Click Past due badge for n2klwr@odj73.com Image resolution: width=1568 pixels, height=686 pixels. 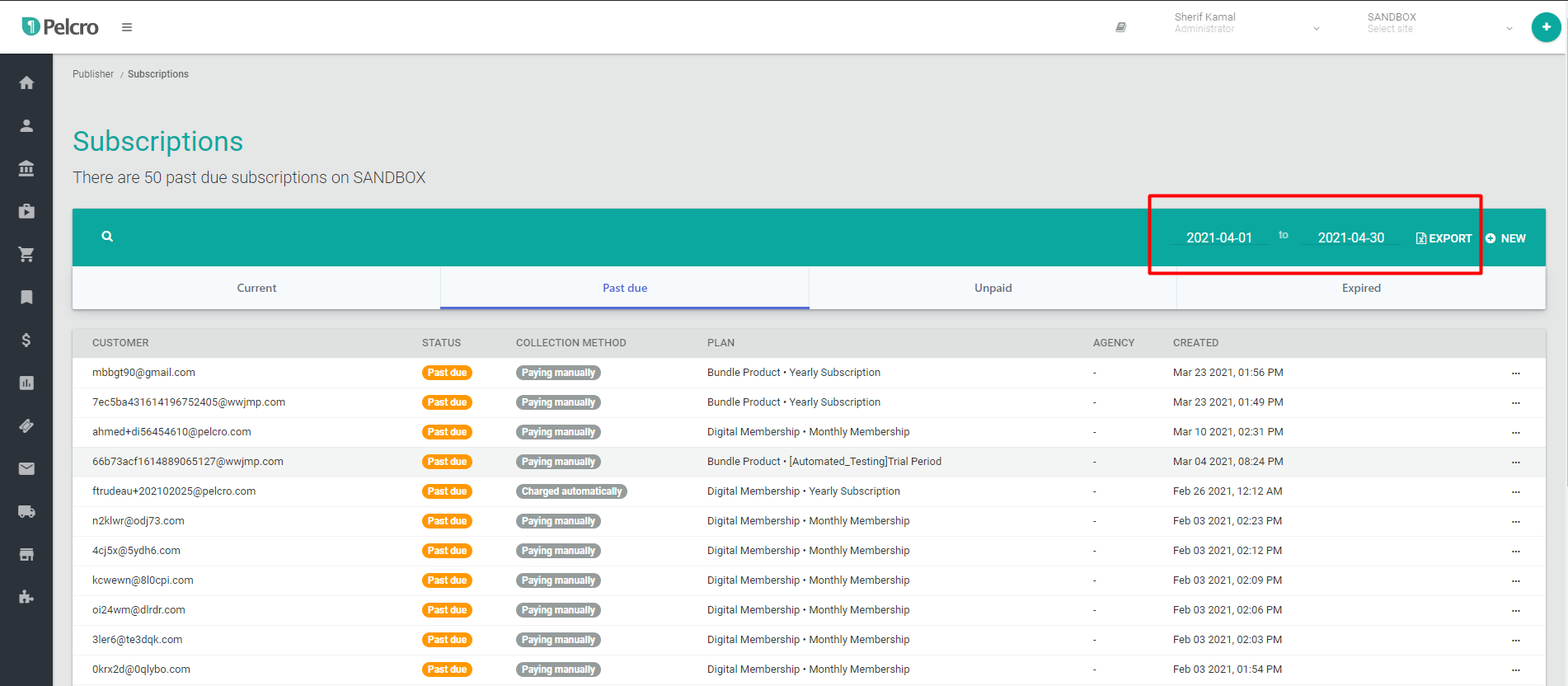(x=447, y=521)
